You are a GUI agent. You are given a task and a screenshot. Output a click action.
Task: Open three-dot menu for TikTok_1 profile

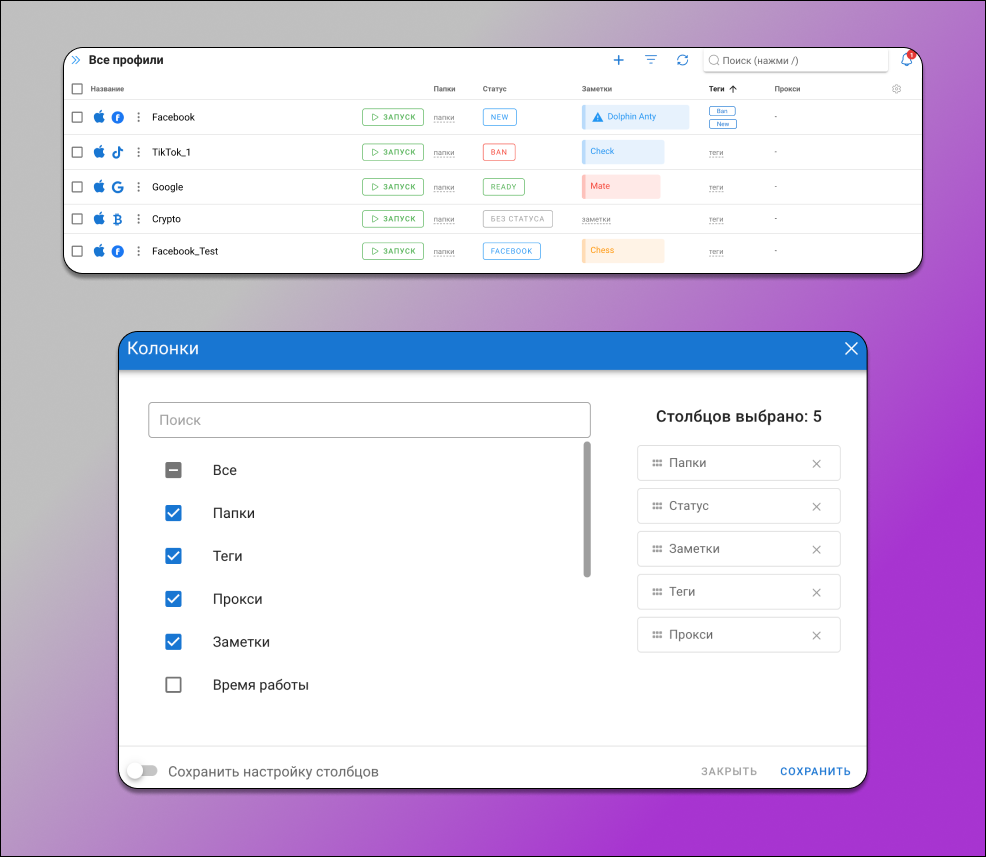tap(139, 152)
